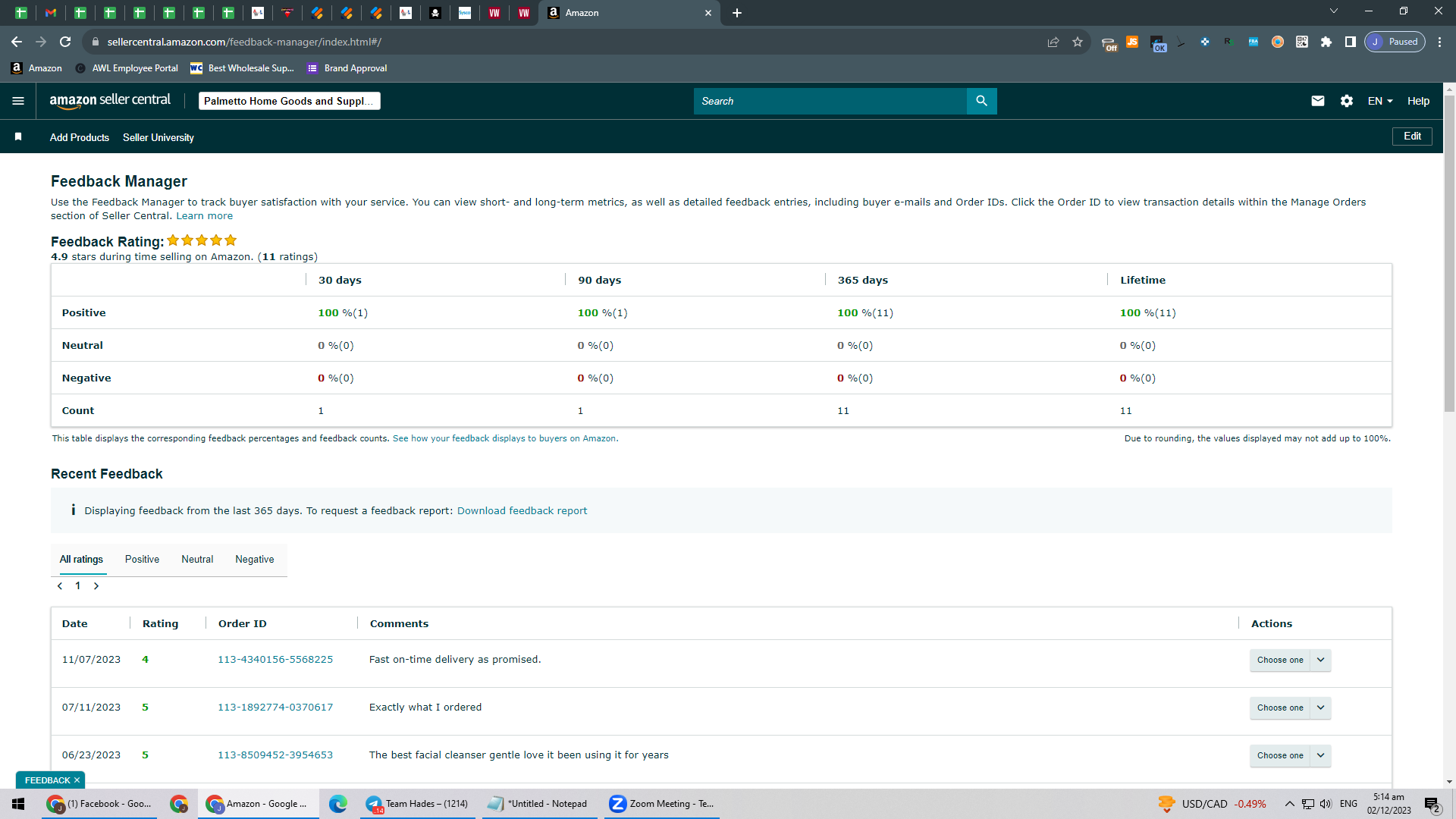Close the Amazon browser tab
The width and height of the screenshot is (1456, 819).
pos(708,13)
